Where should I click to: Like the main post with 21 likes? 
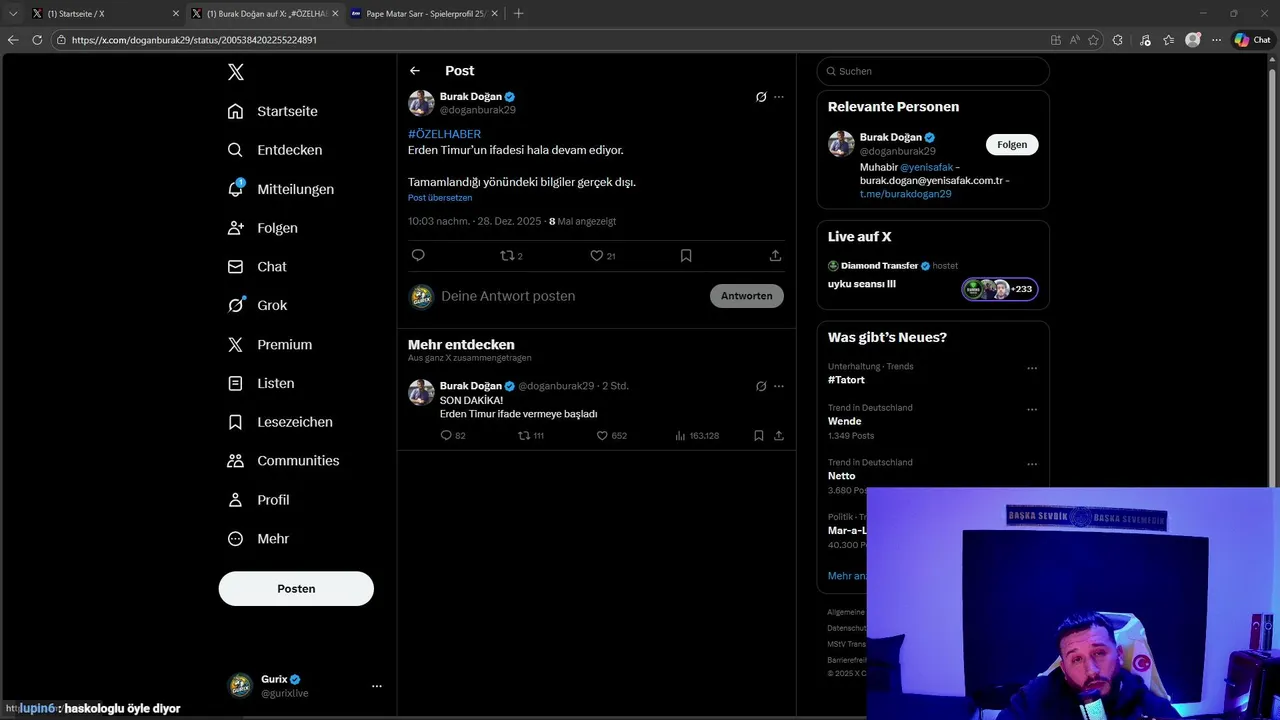click(602, 256)
